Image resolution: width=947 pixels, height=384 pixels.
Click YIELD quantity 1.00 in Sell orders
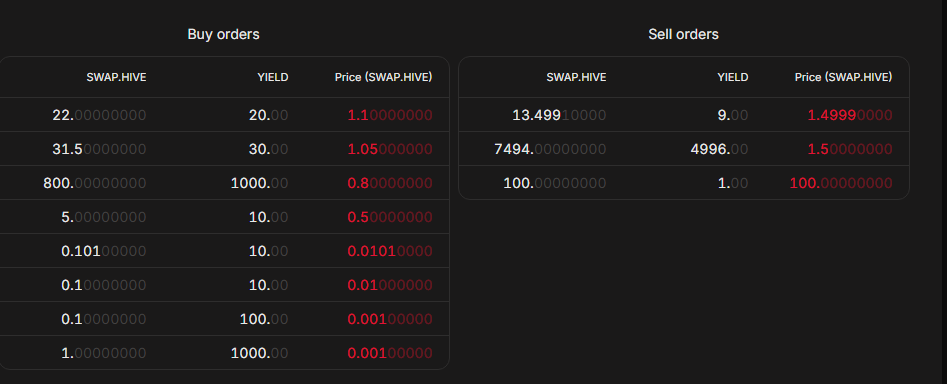[733, 183]
